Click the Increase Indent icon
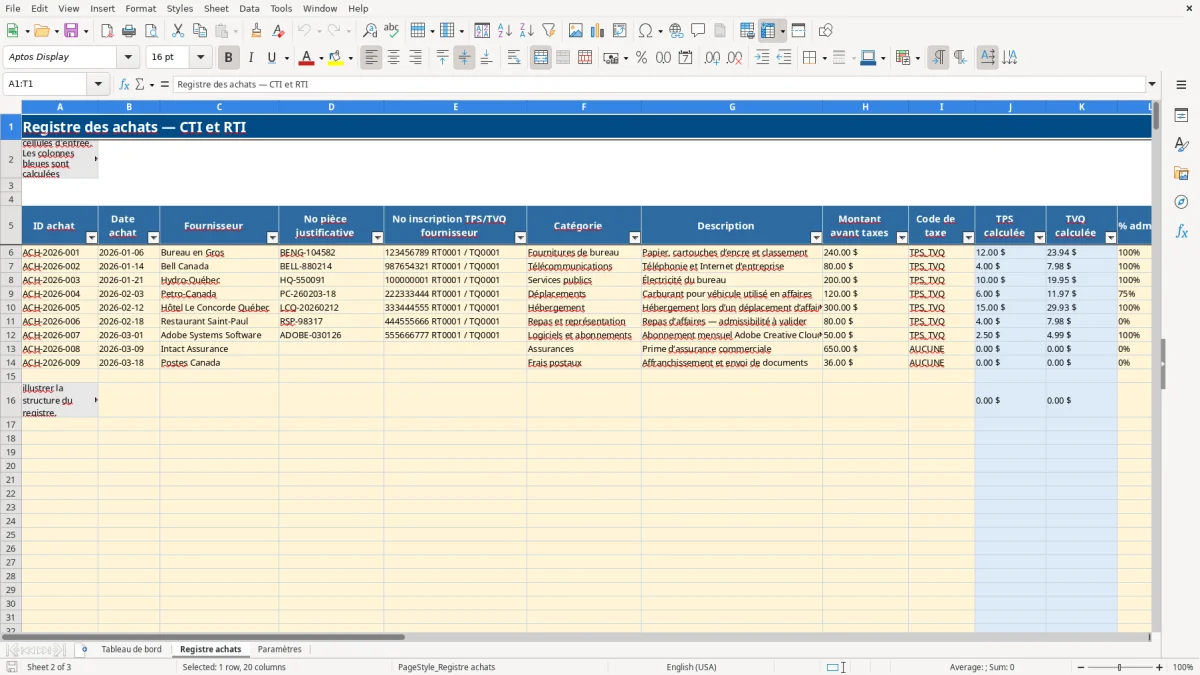 pos(762,58)
